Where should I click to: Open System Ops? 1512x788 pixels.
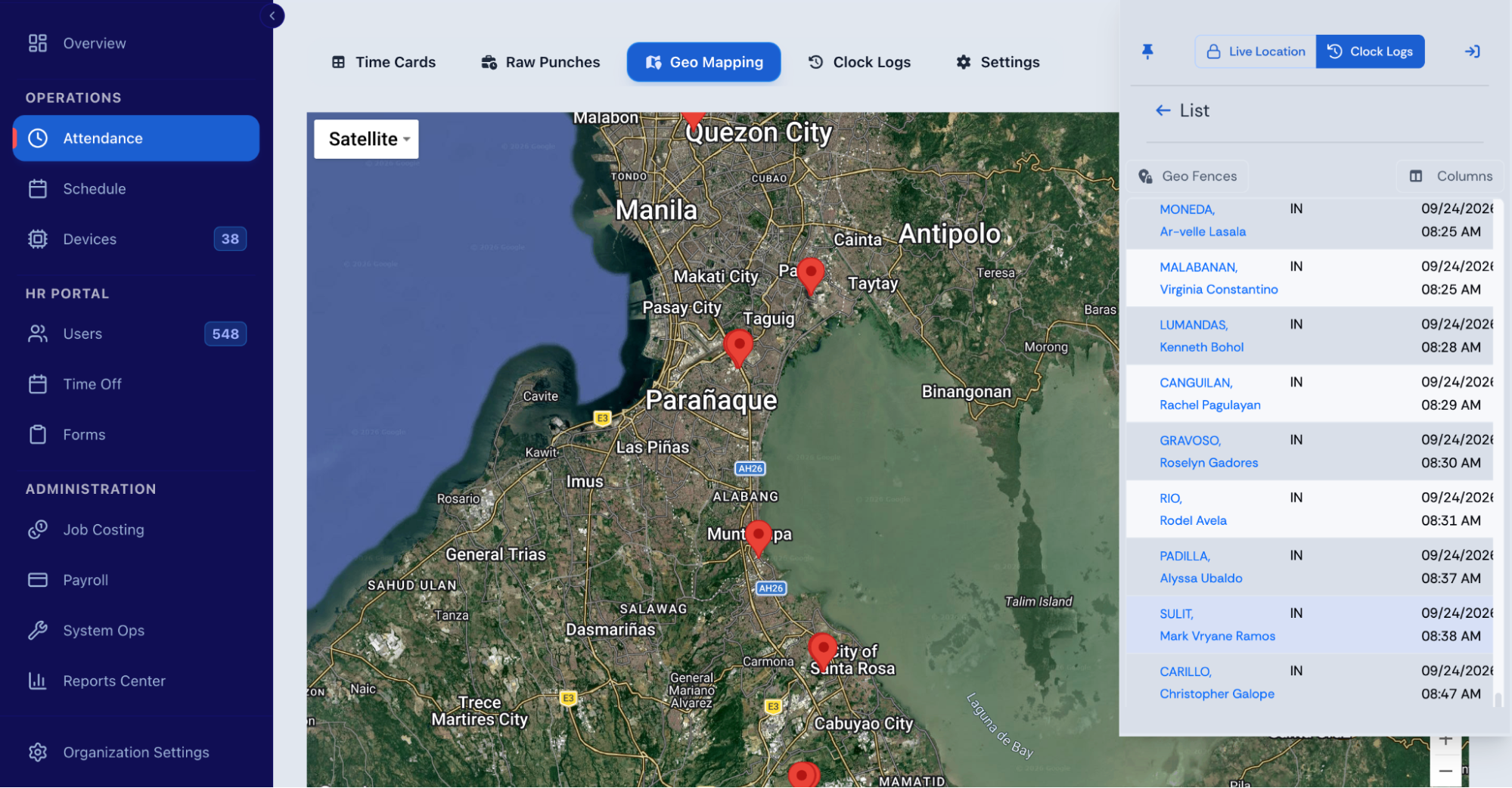(136, 631)
